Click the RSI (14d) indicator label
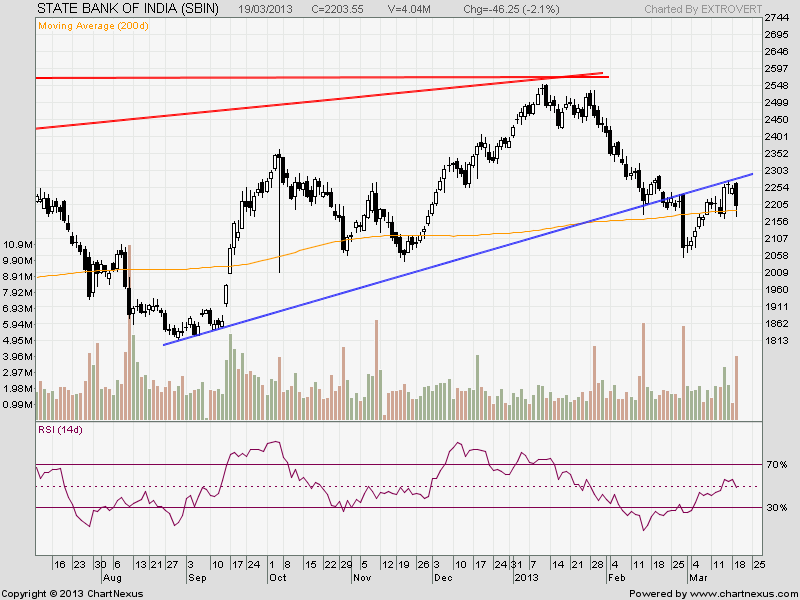This screenshot has height=600, width=800. point(62,430)
